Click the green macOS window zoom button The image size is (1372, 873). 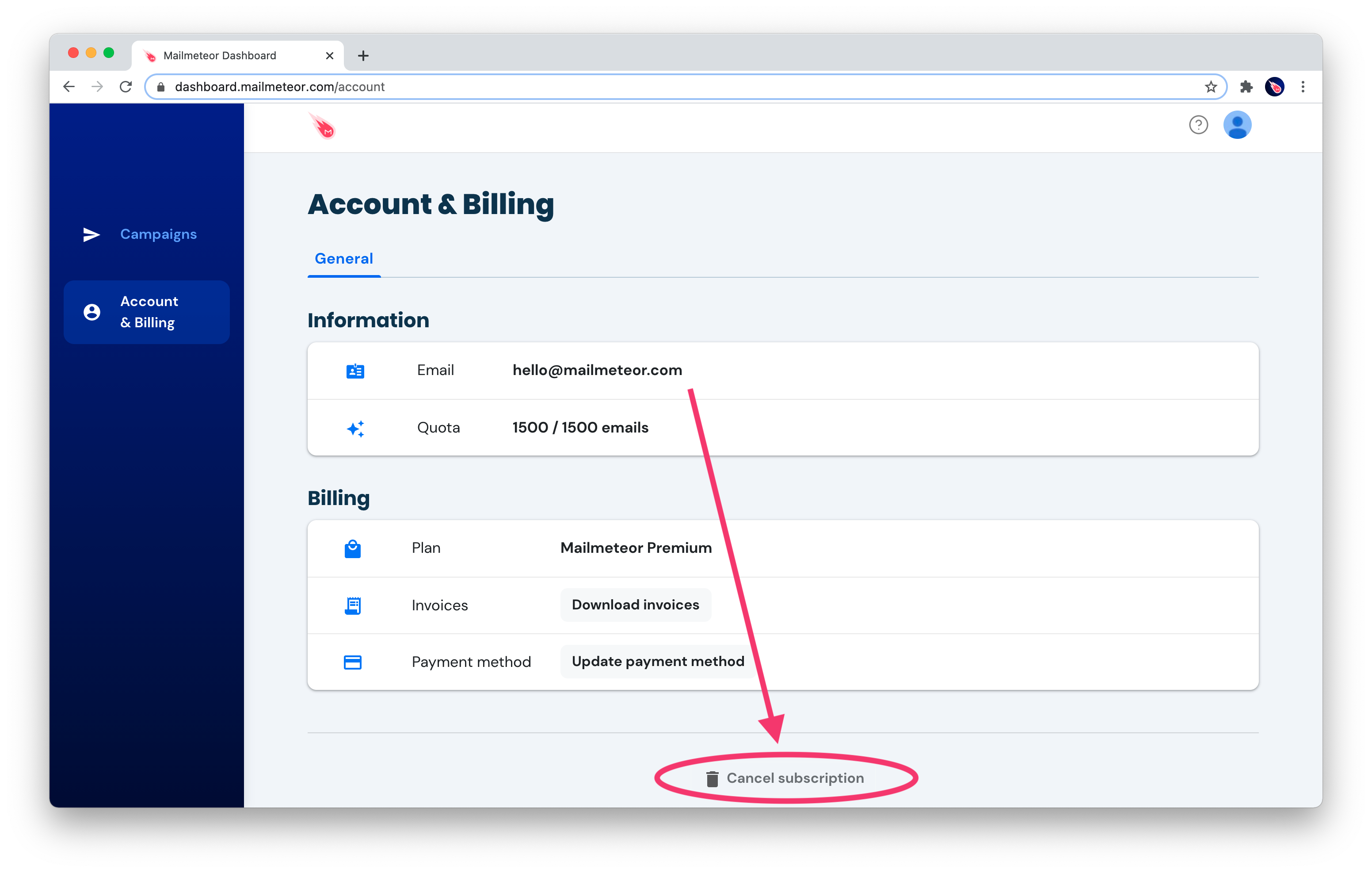tap(109, 53)
